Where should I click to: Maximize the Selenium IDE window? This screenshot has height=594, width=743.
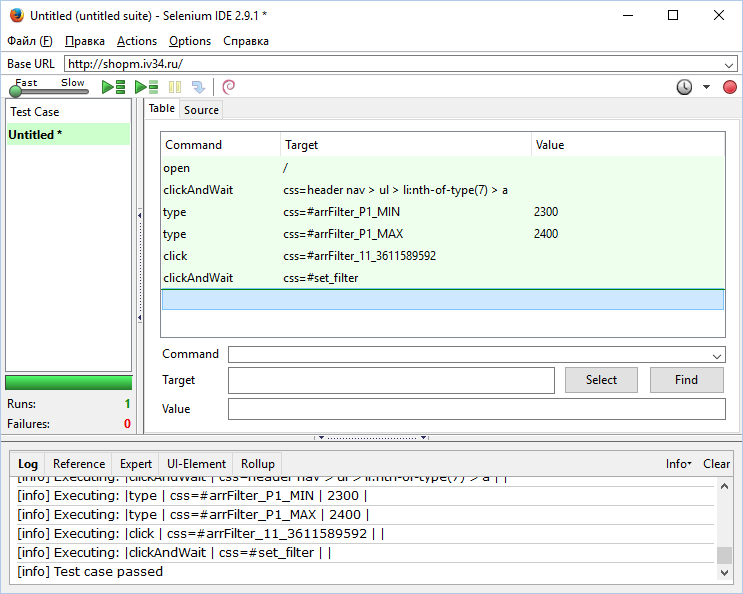(673, 16)
